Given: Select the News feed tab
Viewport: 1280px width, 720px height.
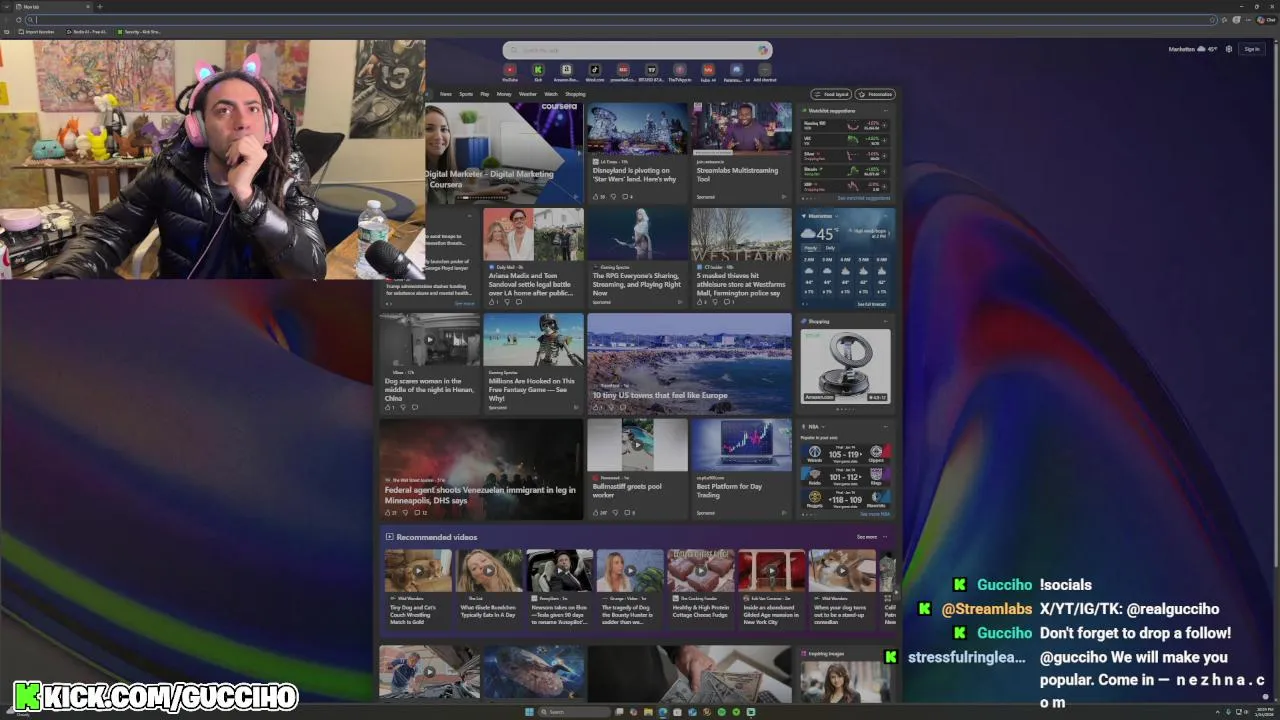Looking at the screenshot, I should 445,94.
